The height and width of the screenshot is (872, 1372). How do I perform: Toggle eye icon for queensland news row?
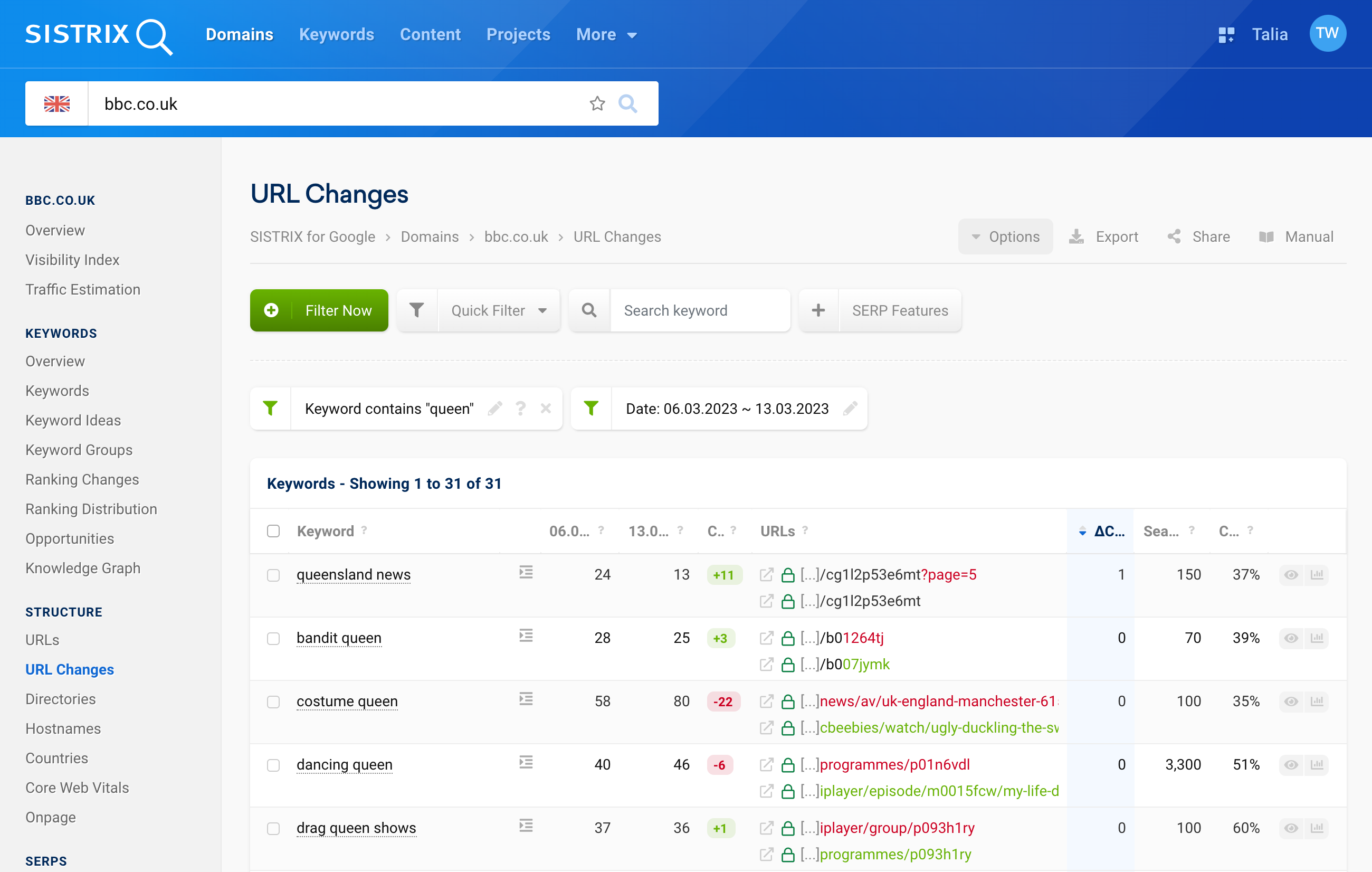pyautogui.click(x=1291, y=574)
